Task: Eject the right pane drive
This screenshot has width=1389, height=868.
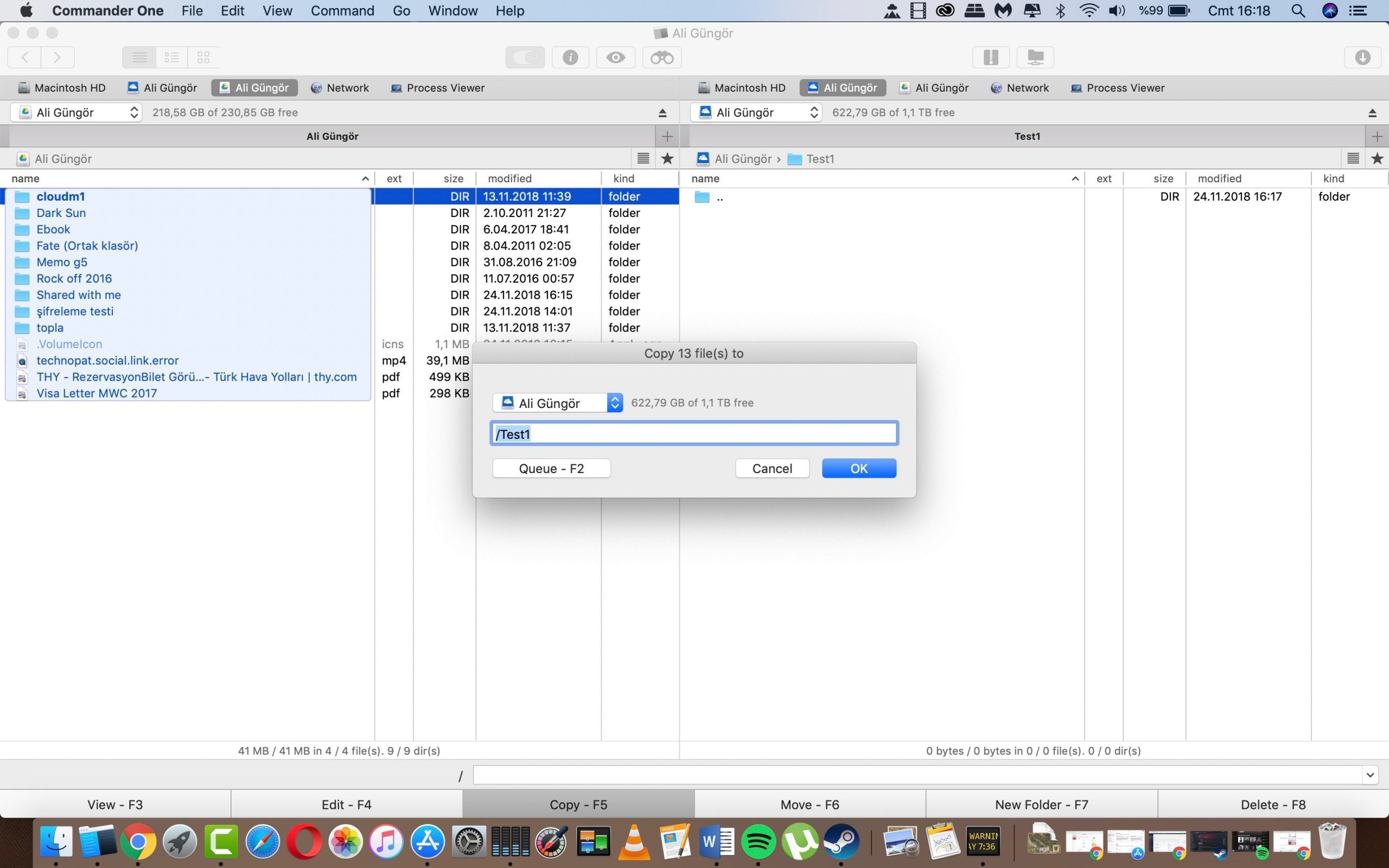Action: pos(1372,113)
